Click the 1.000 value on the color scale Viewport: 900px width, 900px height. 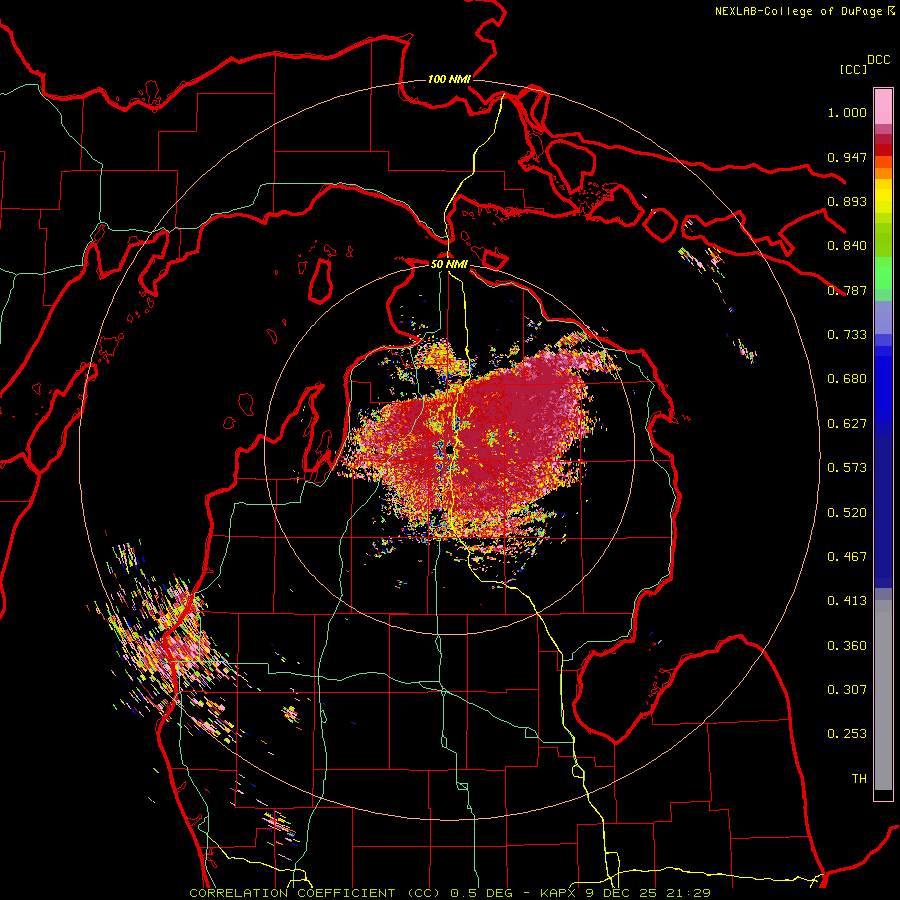coord(847,112)
